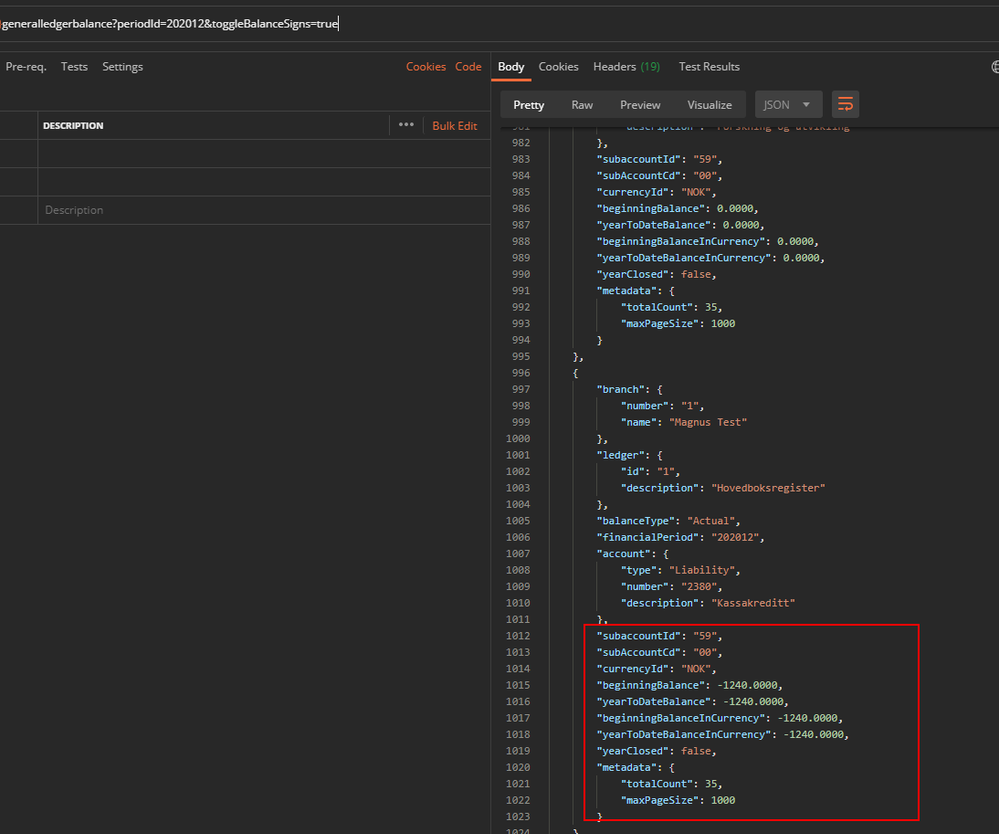Select the Preview response view
The height and width of the screenshot is (834, 999).
click(x=640, y=105)
